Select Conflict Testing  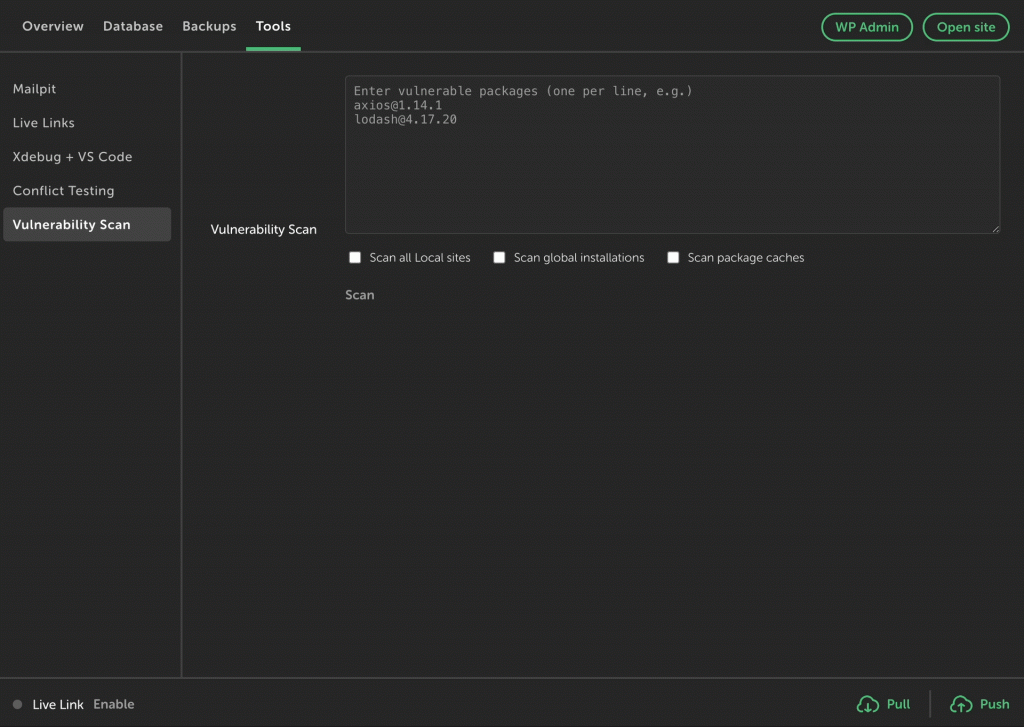click(63, 190)
